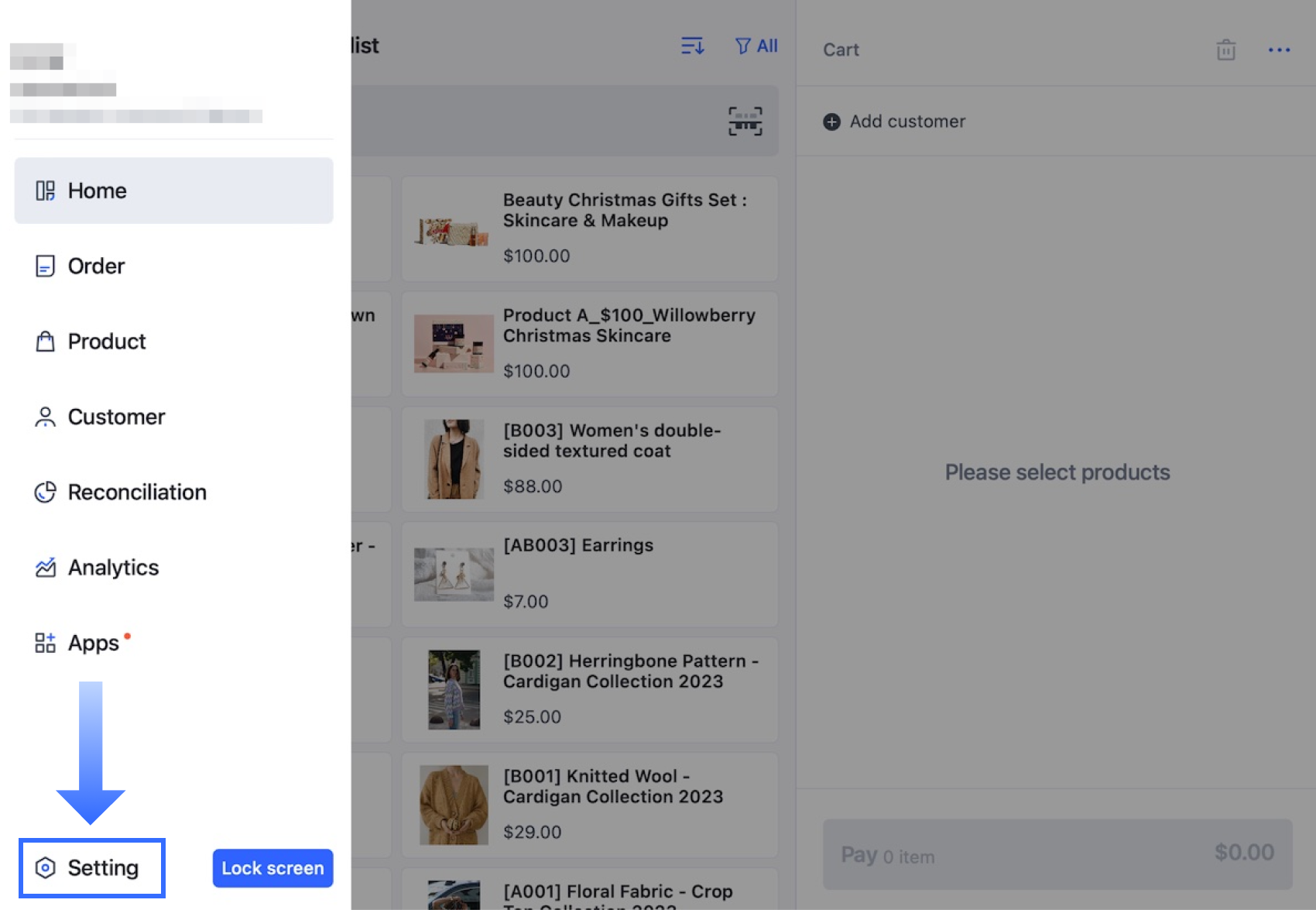The image size is (1316, 910).
Task: Scan a barcode with the scanner icon
Action: [x=745, y=121]
